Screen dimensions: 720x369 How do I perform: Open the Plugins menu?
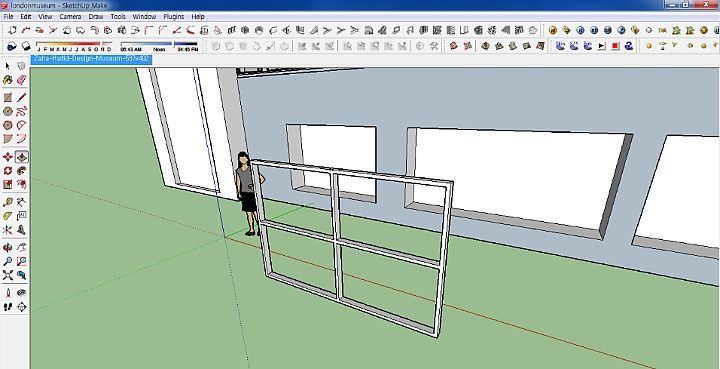tap(174, 17)
